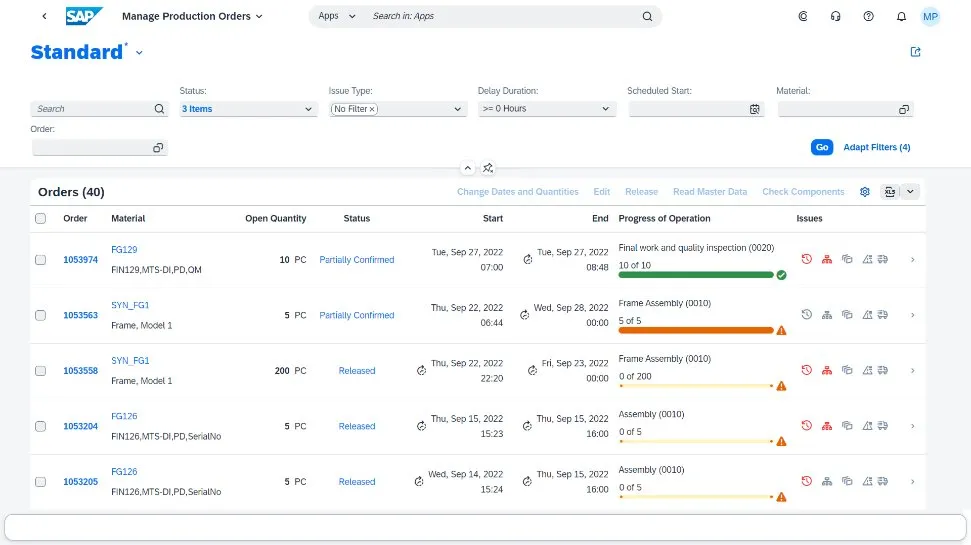Export table to spreadsheet icon
Screen dimensions: 971x545
(889, 192)
